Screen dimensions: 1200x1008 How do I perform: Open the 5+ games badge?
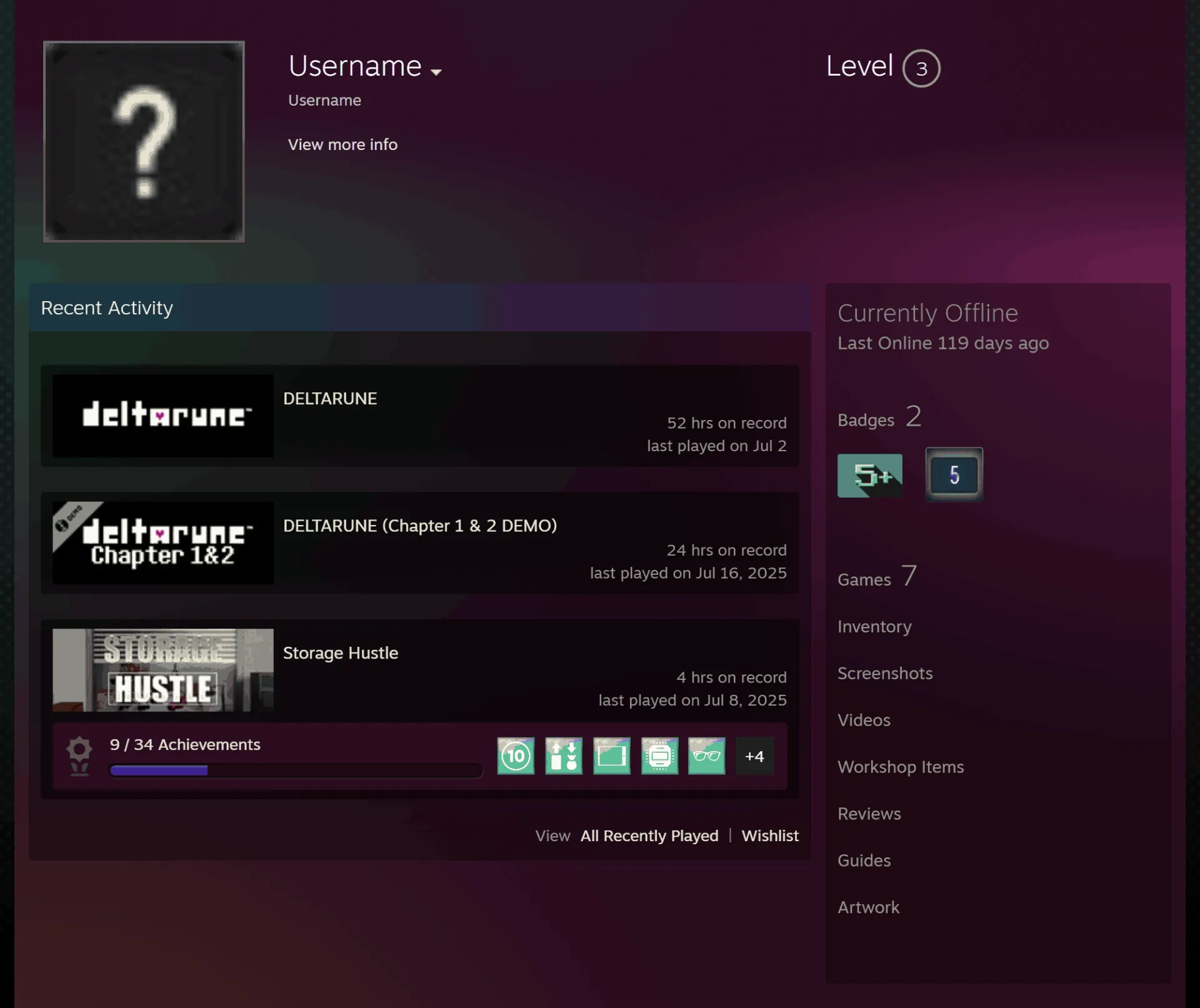pos(870,476)
